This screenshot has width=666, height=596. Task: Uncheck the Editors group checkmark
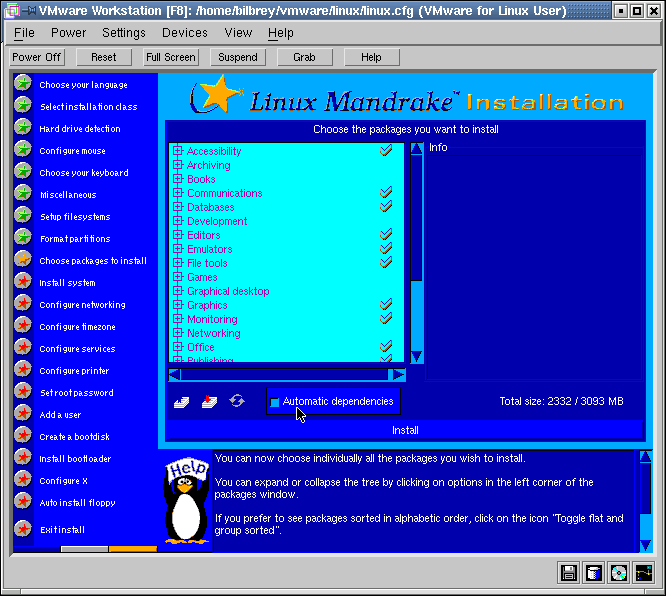coord(386,235)
